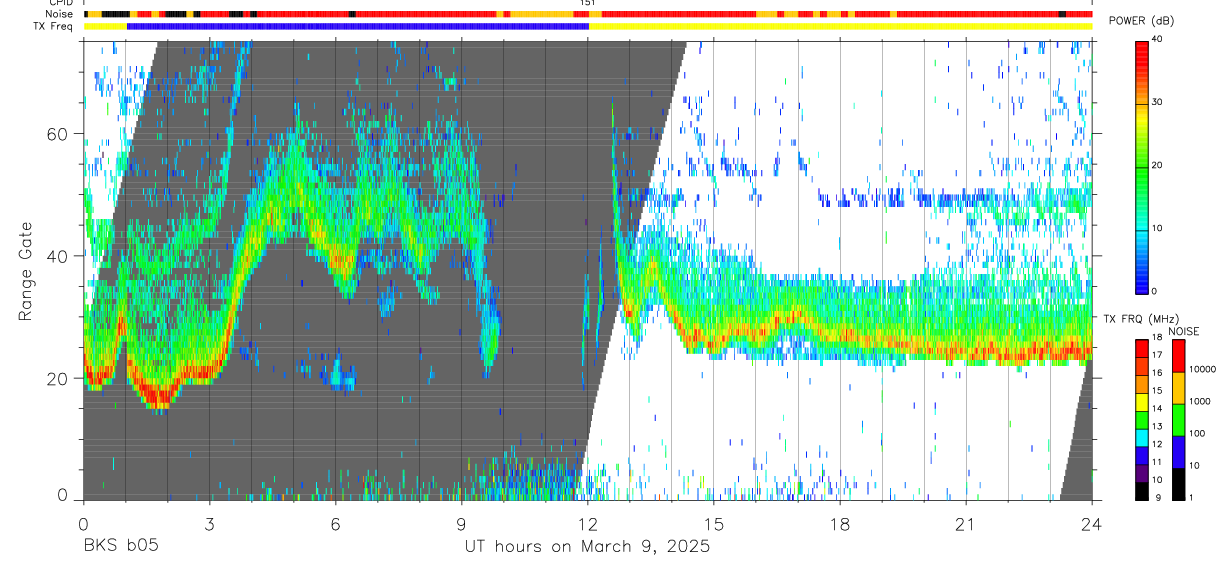
Task: Click the 20 tick on power colorbar
Action: (x=1159, y=166)
